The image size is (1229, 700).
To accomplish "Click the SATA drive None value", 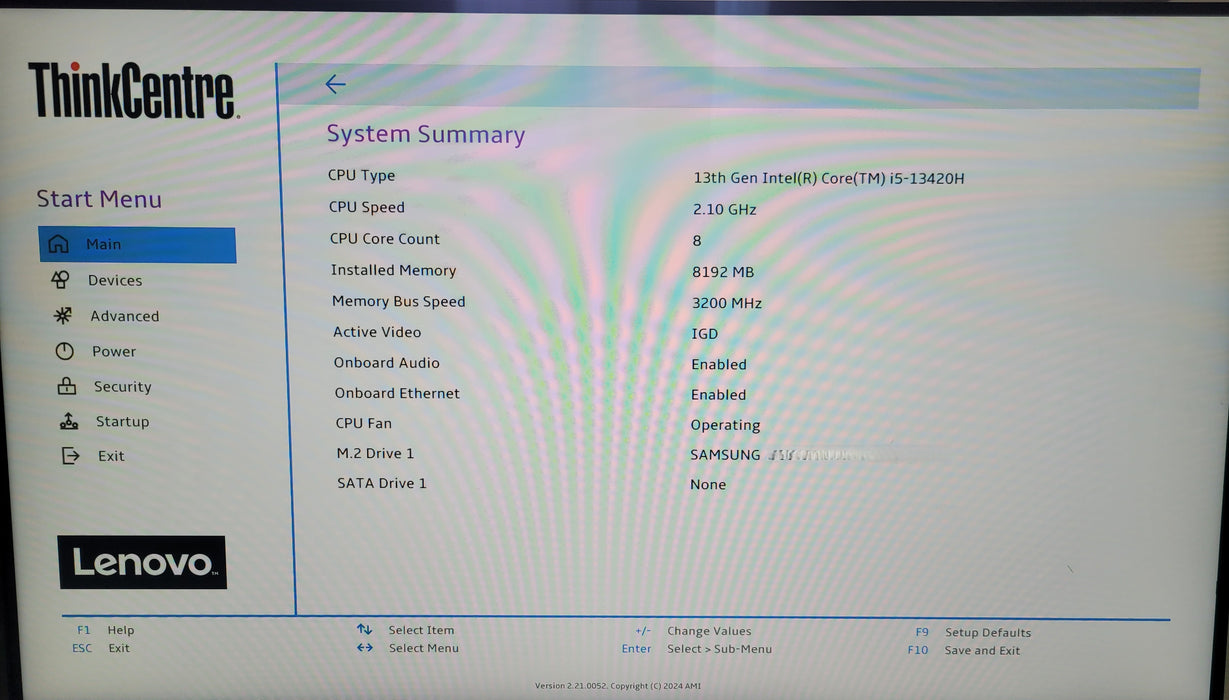I will [708, 485].
